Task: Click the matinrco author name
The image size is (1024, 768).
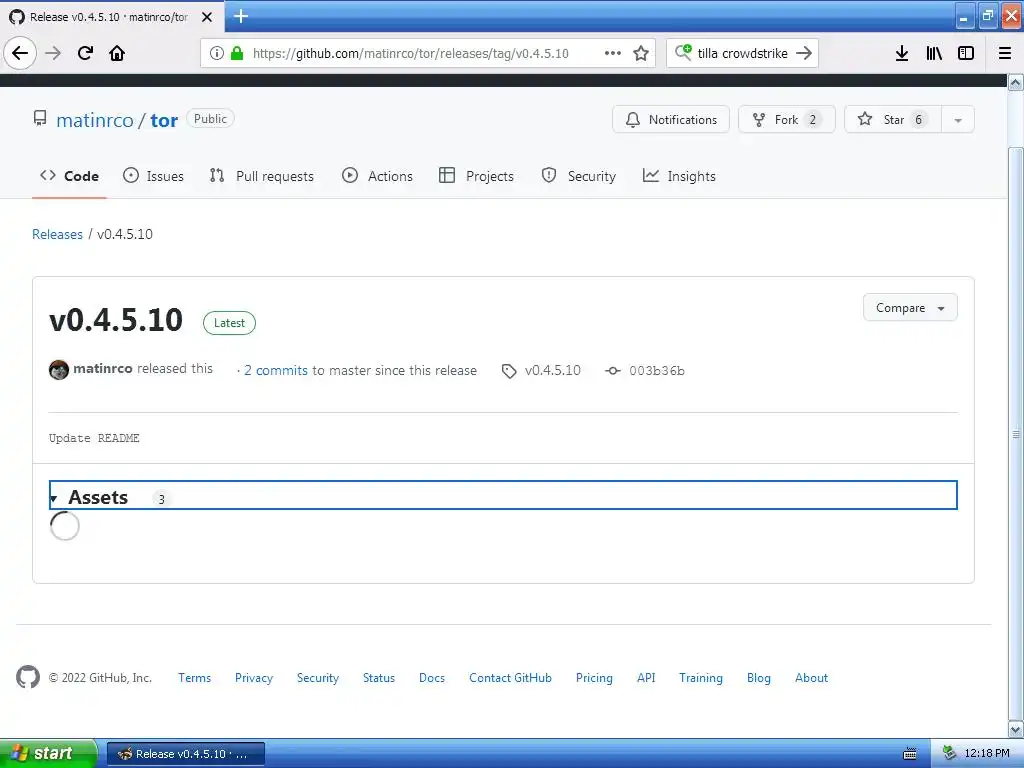Action: (103, 368)
